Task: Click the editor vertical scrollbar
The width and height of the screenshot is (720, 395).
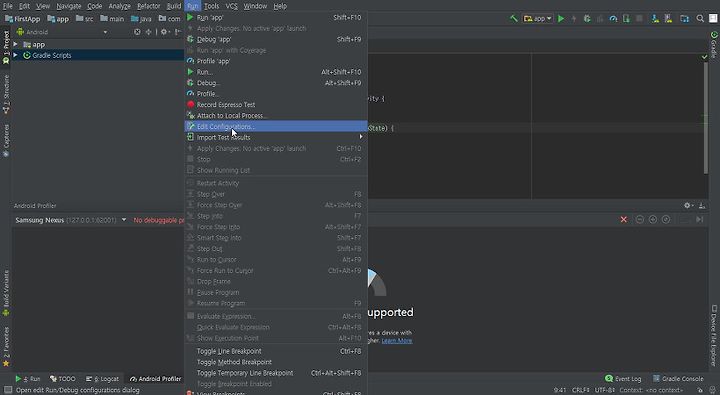Action: pos(705,118)
